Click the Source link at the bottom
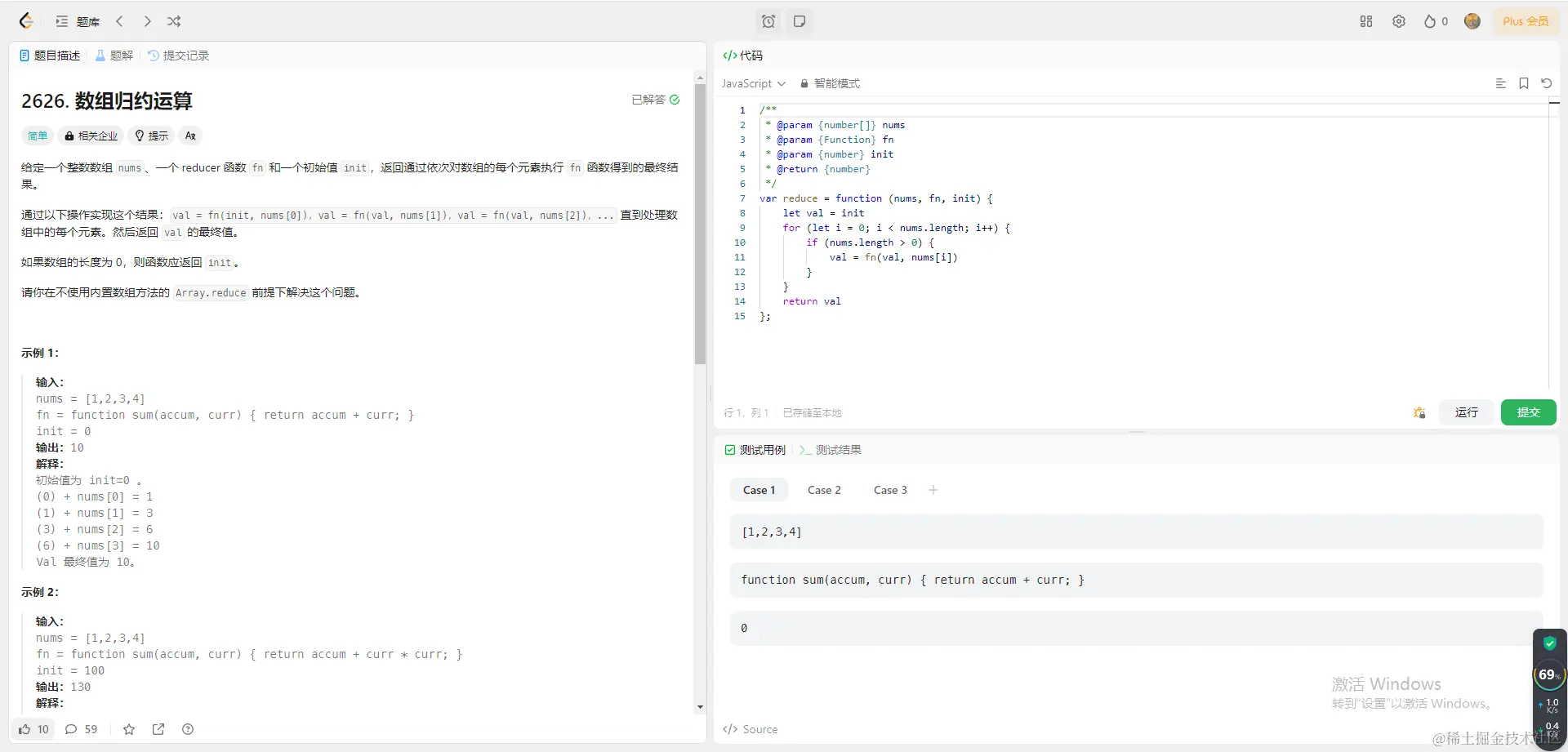This screenshot has width=1568, height=752. click(x=751, y=729)
